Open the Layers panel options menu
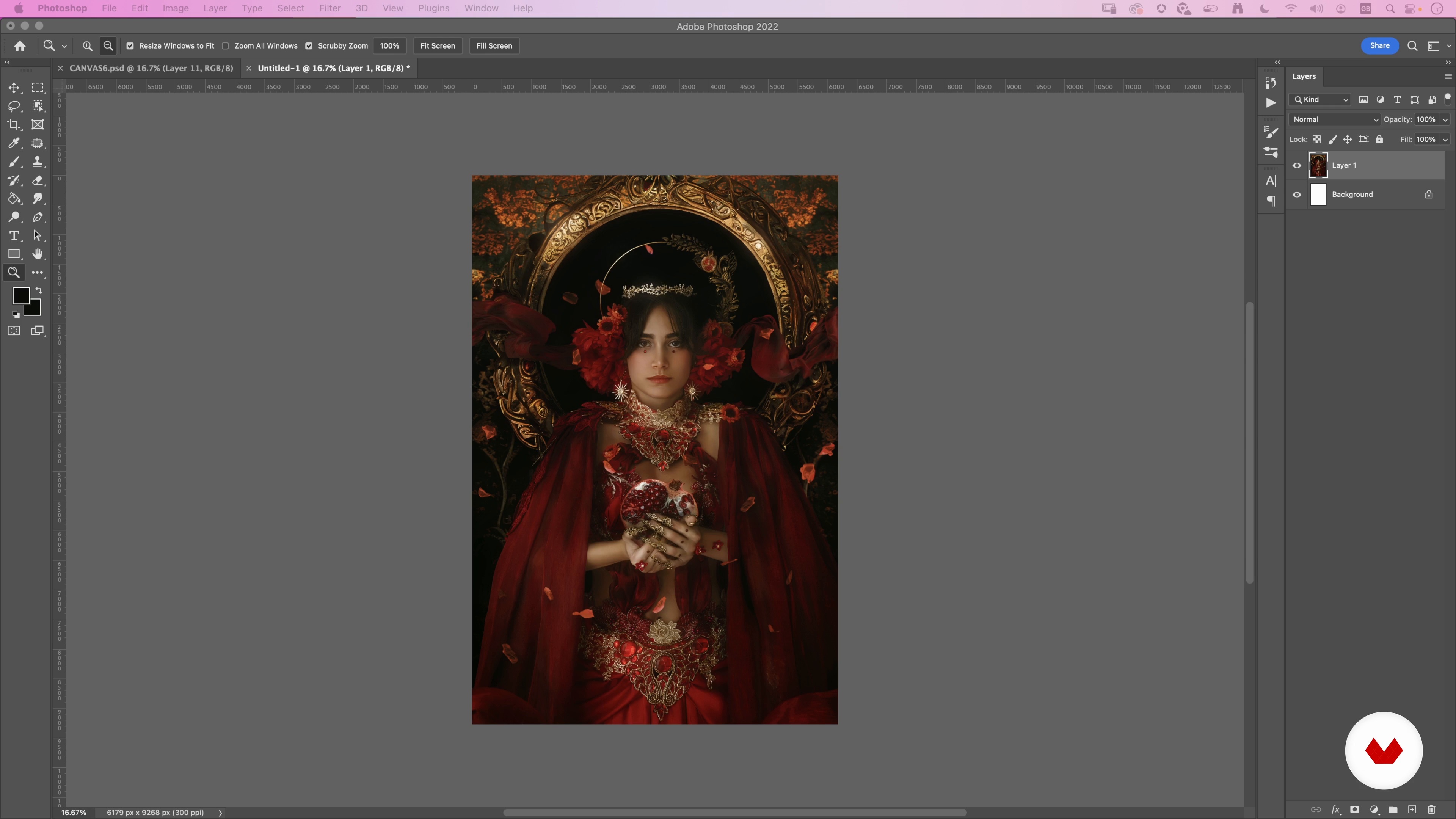This screenshot has width=1456, height=819. pos(1448,76)
